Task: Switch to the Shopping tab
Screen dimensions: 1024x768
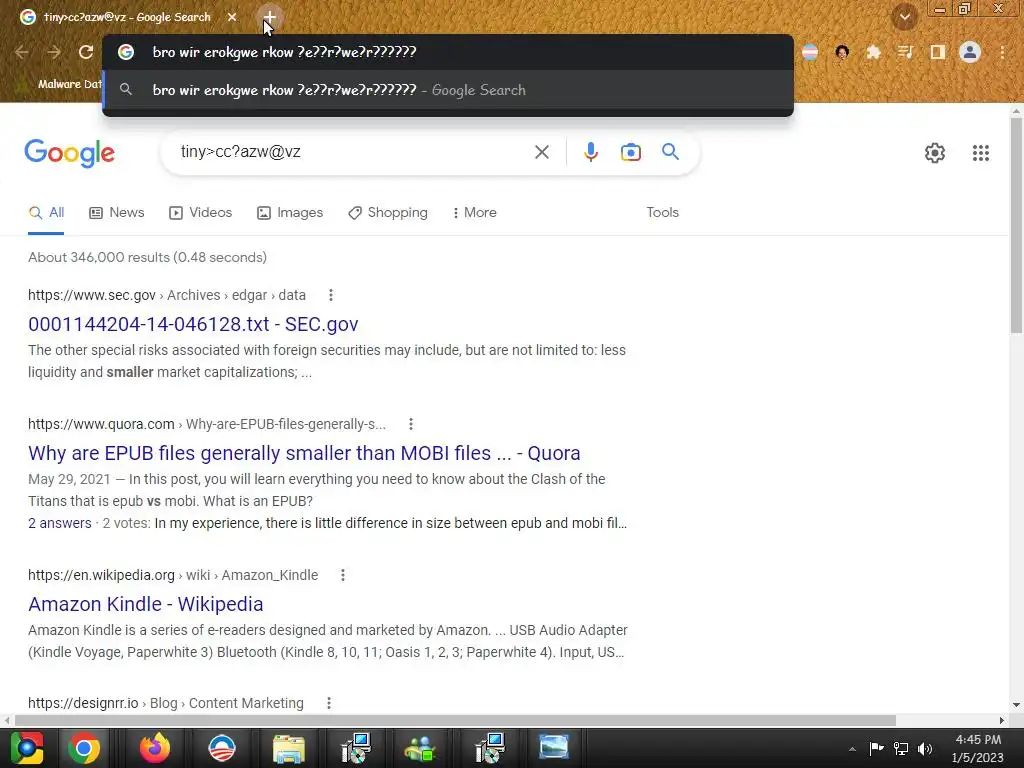Action: tap(388, 212)
